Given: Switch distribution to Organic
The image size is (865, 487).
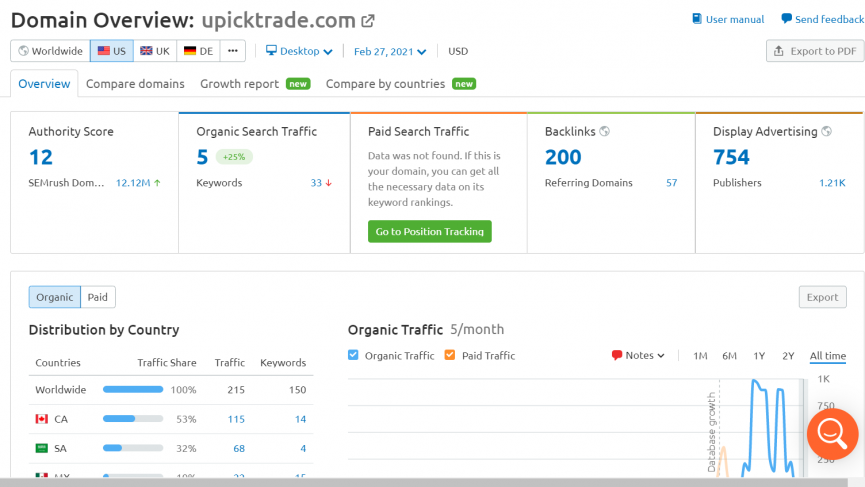Looking at the screenshot, I should [x=55, y=297].
